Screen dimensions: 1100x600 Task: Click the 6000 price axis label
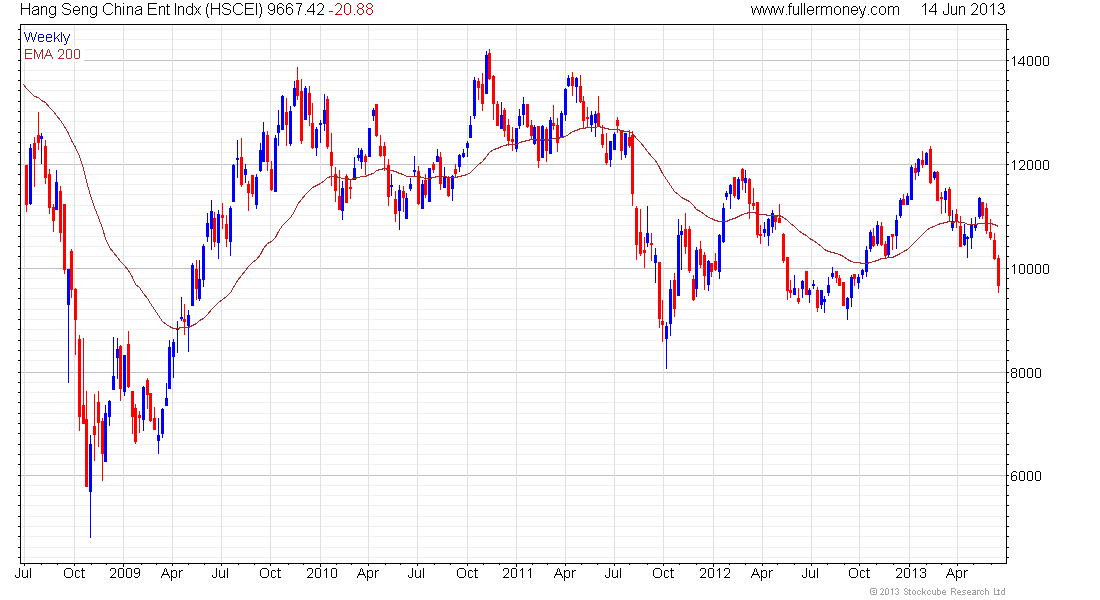point(1026,476)
